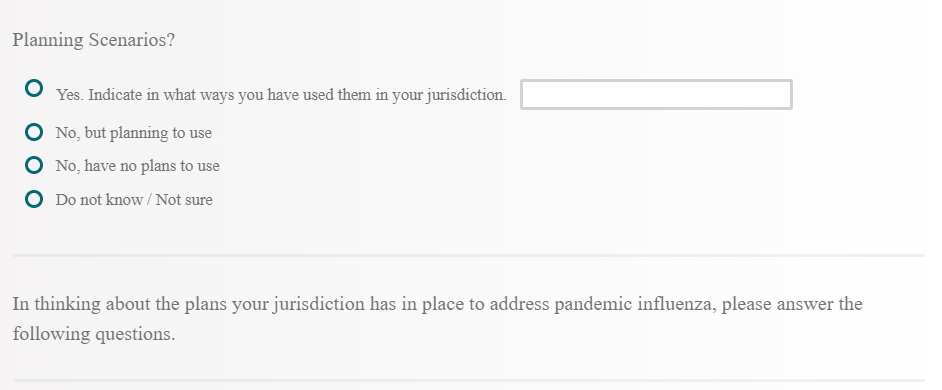
Task: Click the "No, but planning to use" label text
Action: click(x=133, y=133)
